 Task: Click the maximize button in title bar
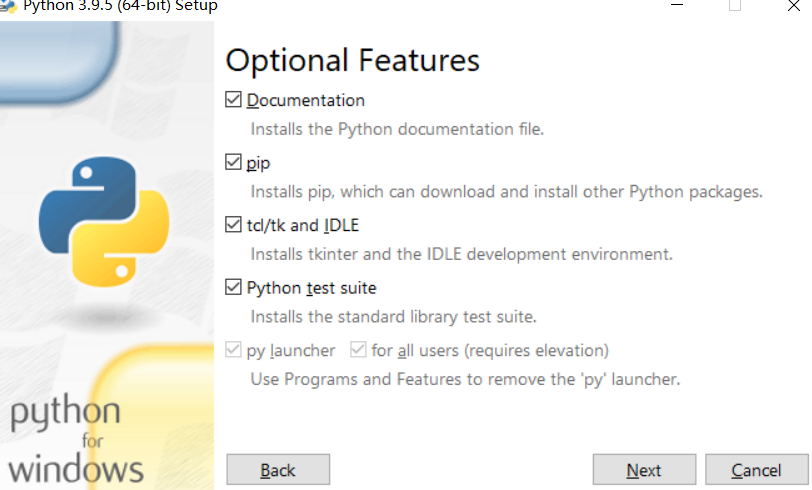tap(735, 5)
